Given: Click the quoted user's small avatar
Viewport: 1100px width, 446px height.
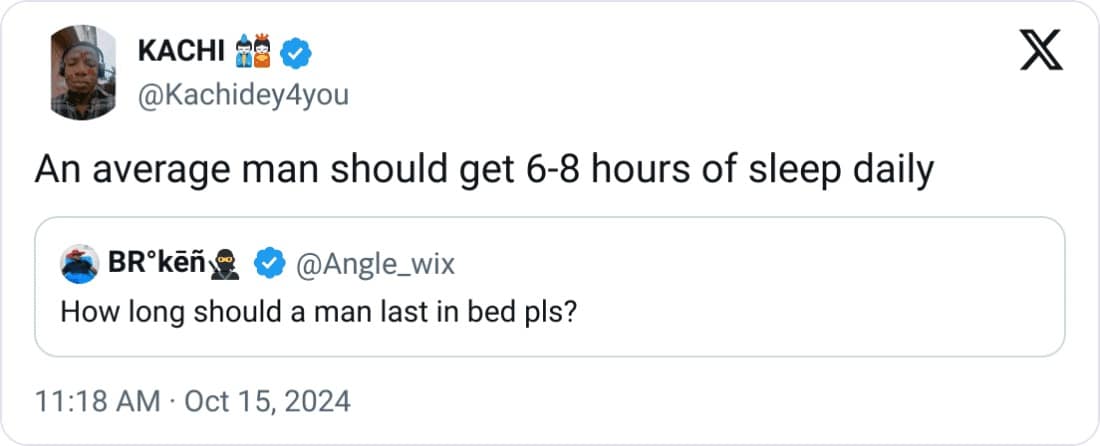Looking at the screenshot, I should [79, 264].
